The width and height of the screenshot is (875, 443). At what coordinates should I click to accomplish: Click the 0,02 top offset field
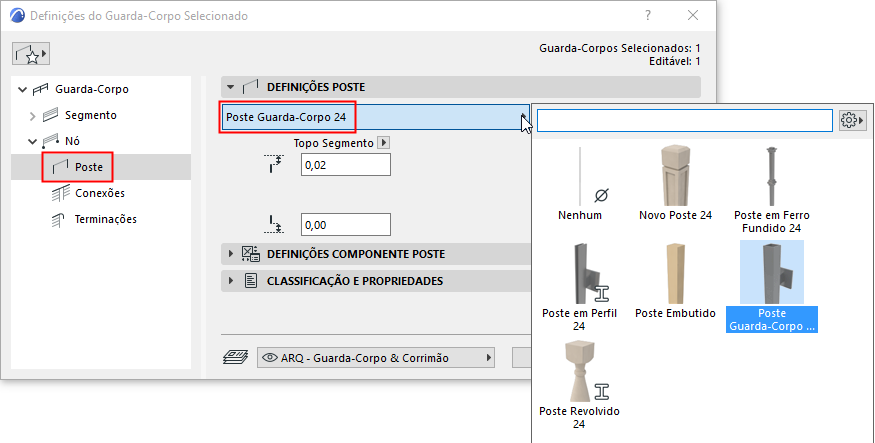coord(344,164)
